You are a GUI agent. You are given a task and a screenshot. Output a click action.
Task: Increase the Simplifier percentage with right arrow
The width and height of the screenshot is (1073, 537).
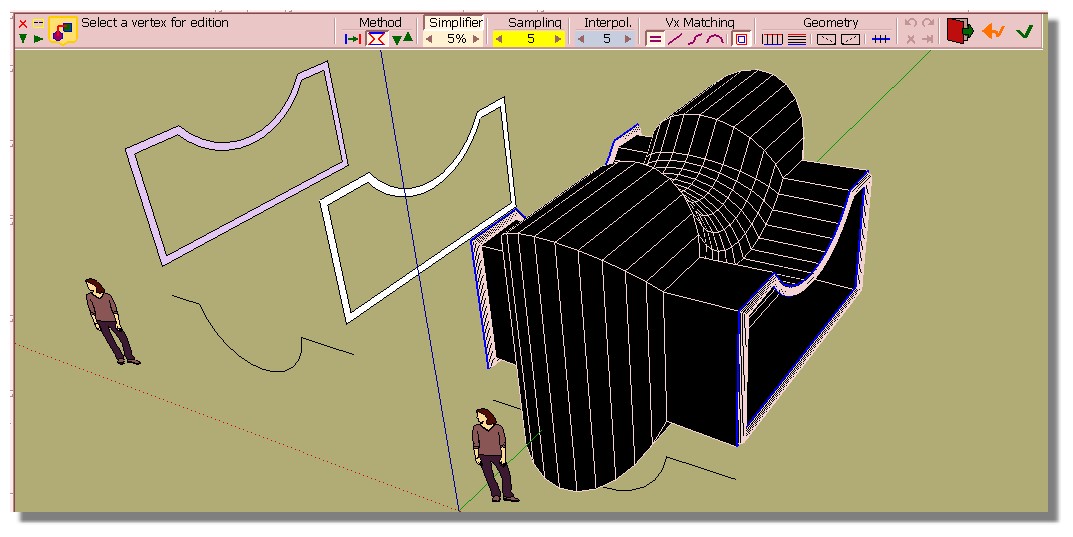coord(476,39)
